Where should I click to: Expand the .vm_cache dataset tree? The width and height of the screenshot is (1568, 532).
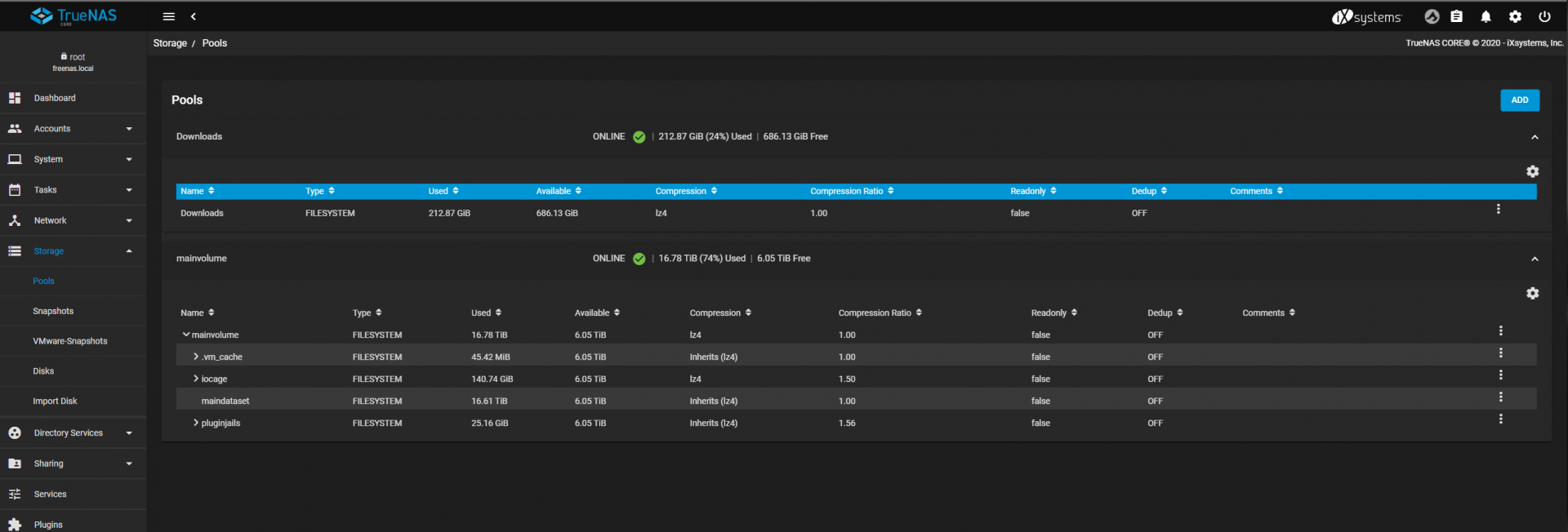pyautogui.click(x=196, y=357)
